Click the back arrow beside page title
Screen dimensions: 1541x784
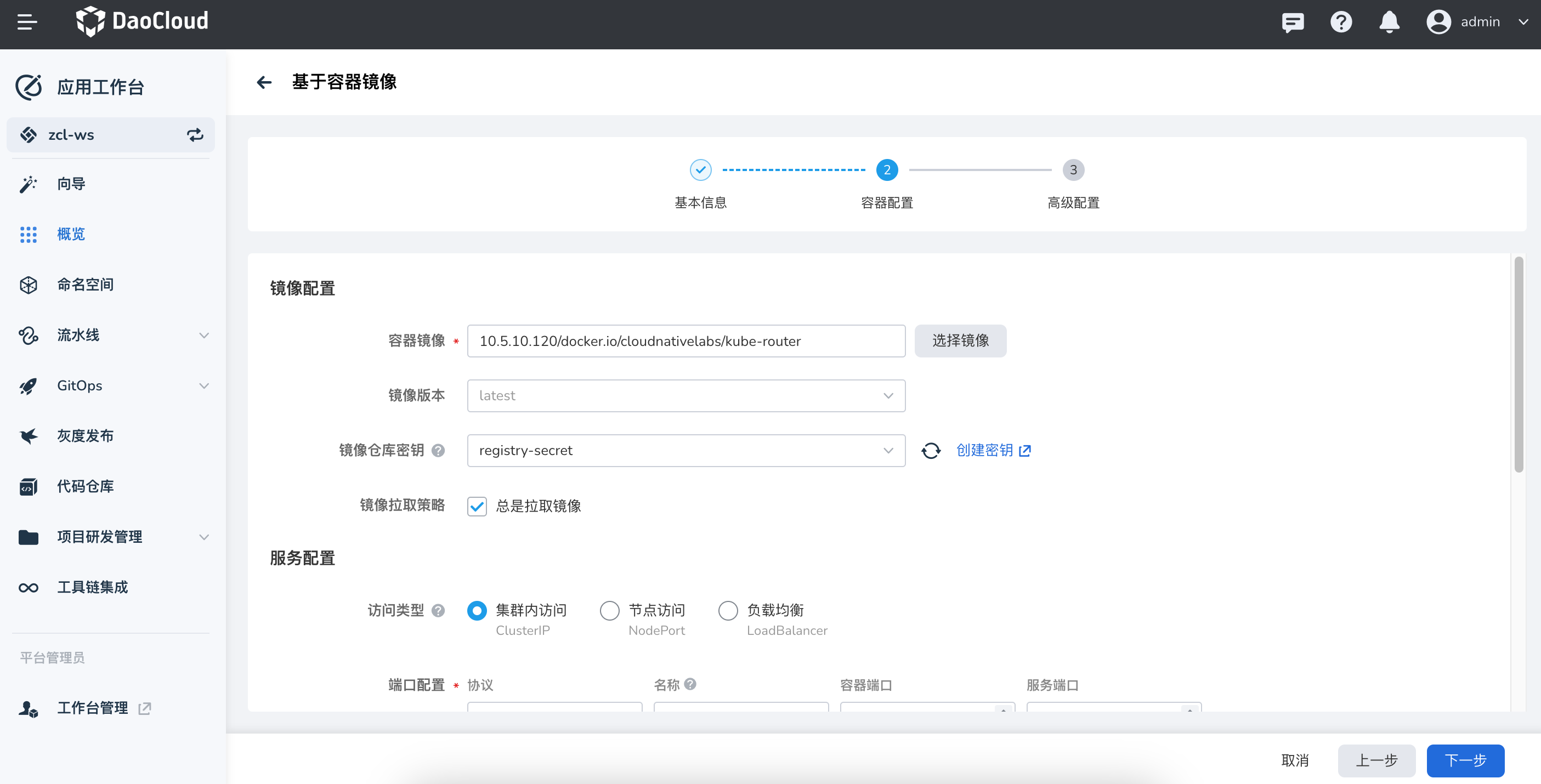tap(264, 82)
